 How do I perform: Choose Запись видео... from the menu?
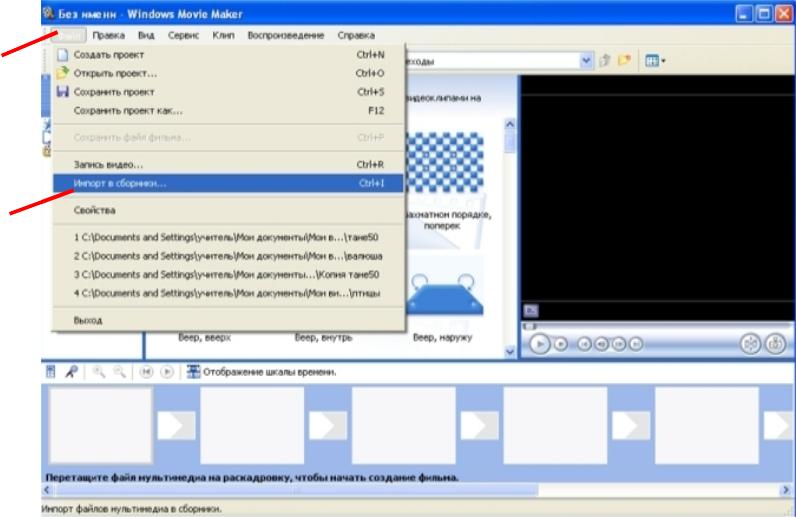(228, 165)
